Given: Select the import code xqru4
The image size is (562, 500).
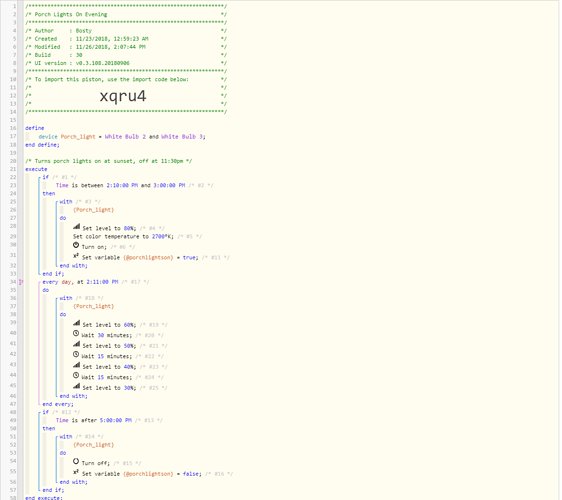Looking at the screenshot, I should pyautogui.click(x=123, y=96).
